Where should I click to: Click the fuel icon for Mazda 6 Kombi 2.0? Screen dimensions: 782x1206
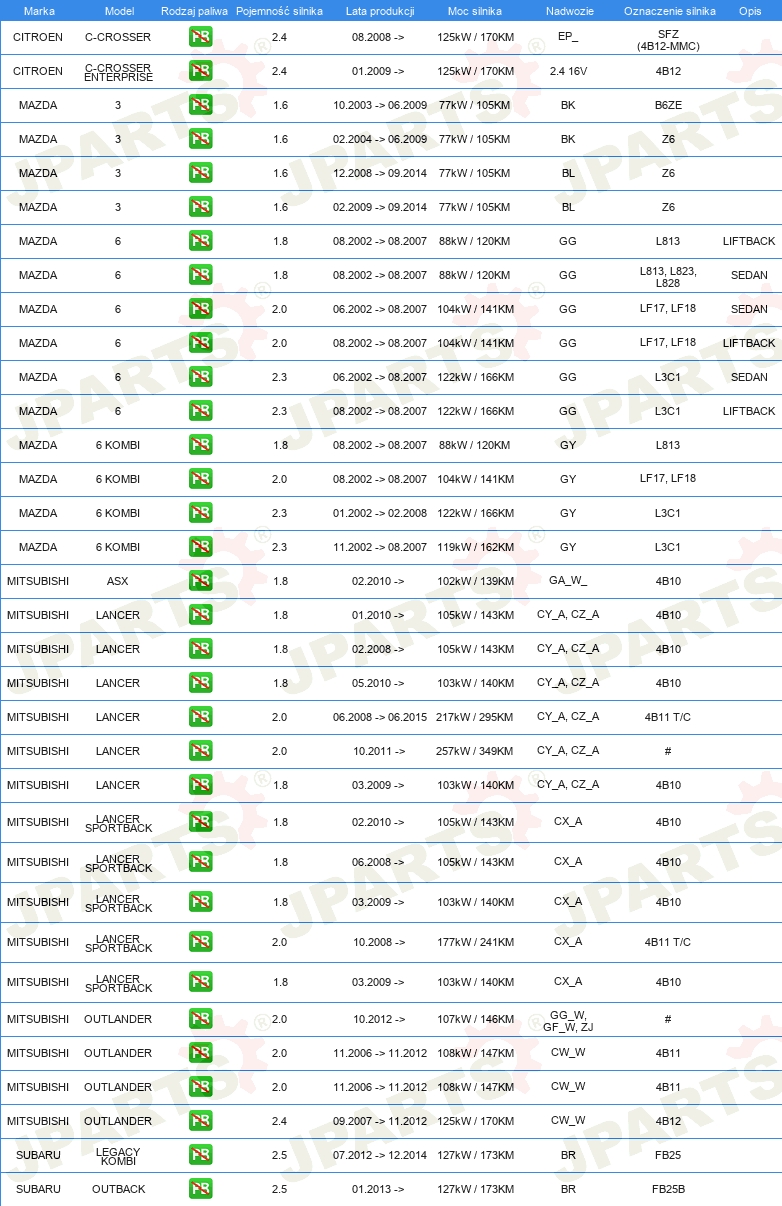(200, 480)
